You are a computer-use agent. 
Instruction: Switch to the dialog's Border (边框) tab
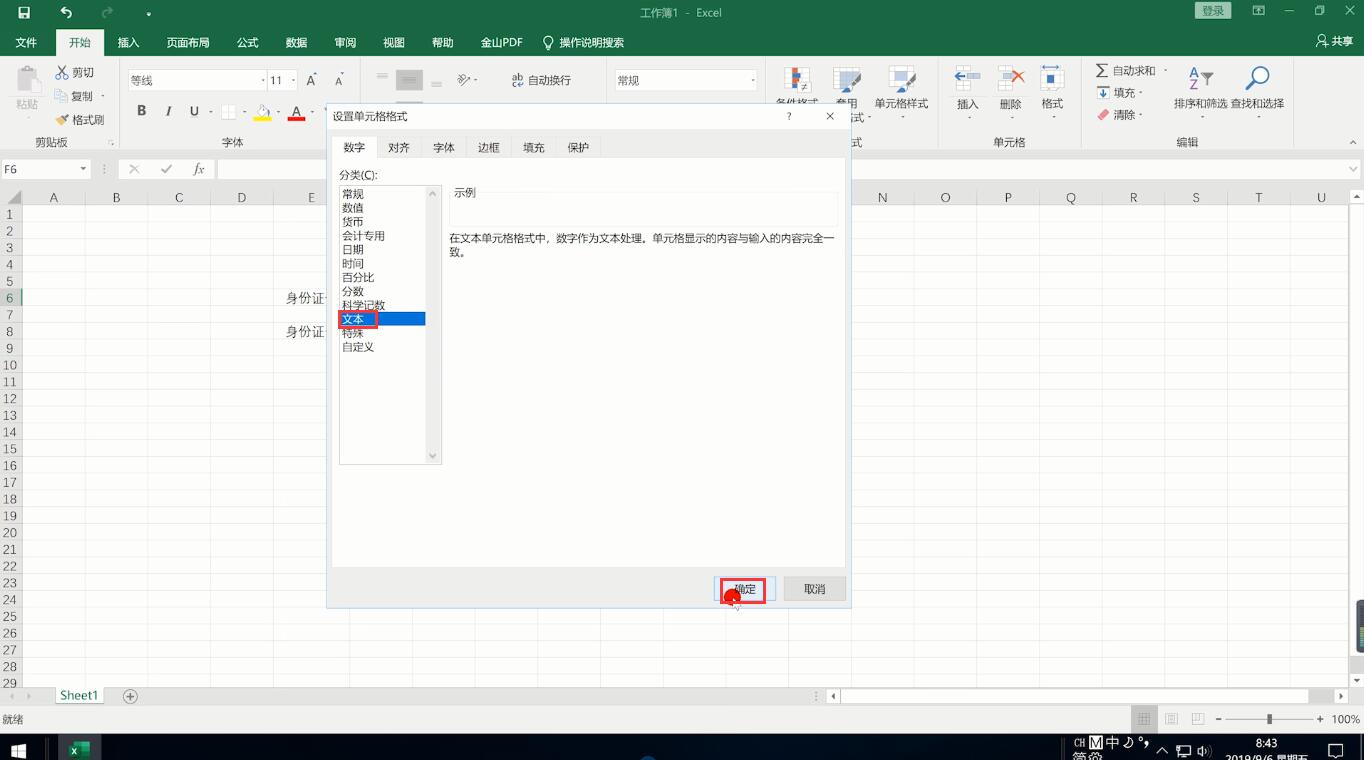point(488,147)
